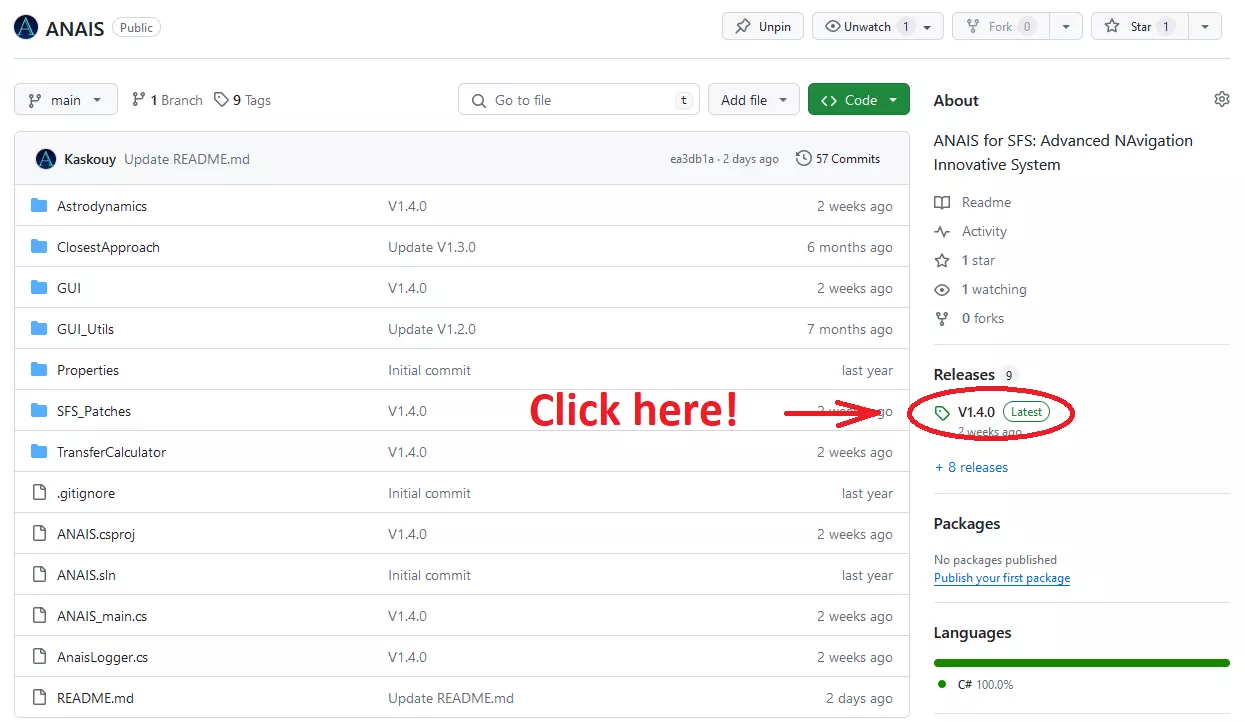Click the Kaskouy avatar icon
Image resolution: width=1245 pixels, height=722 pixels.
pyautogui.click(x=46, y=159)
